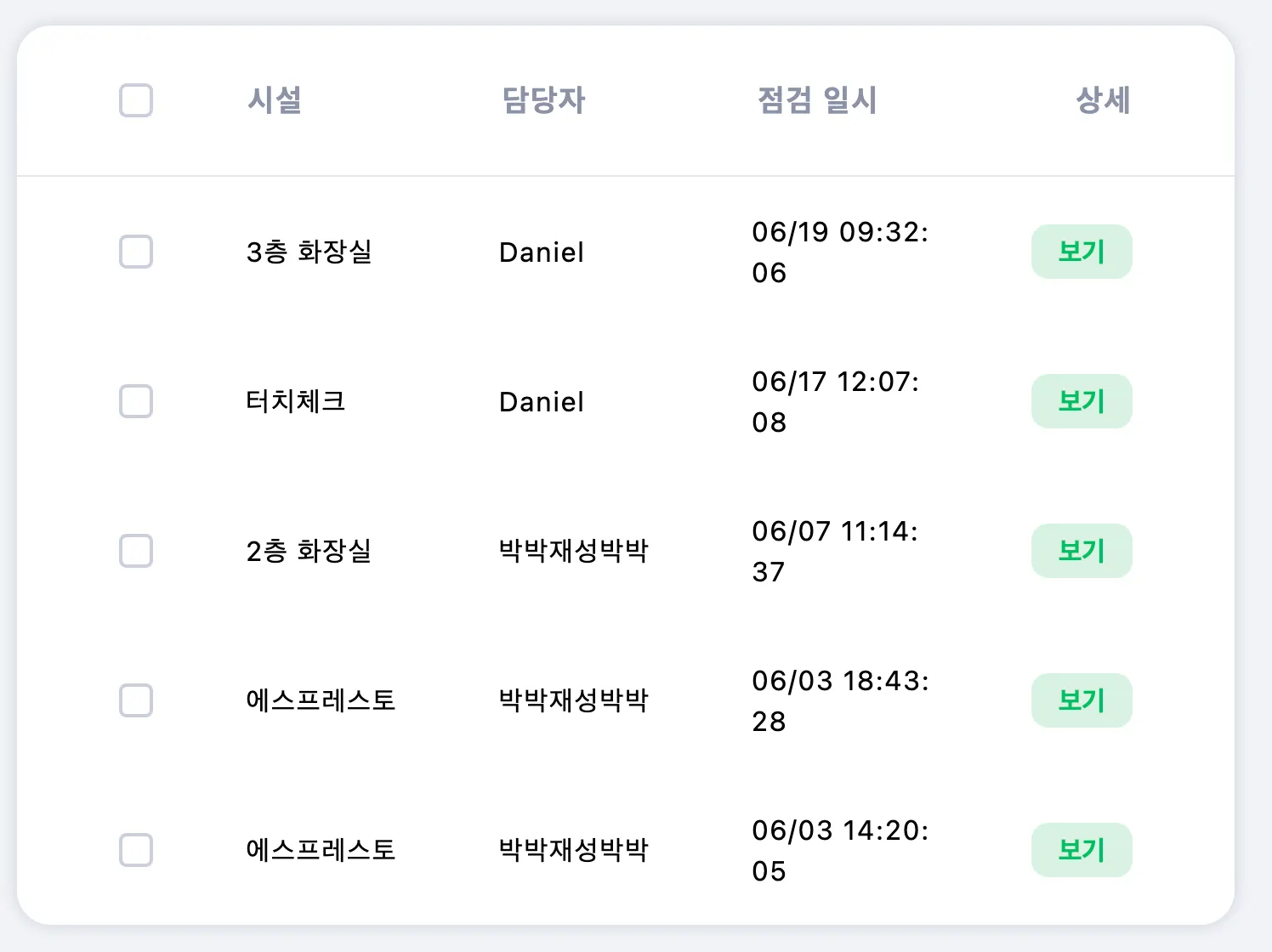The height and width of the screenshot is (952, 1272).
Task: View details of 06/03 14:20 inspection
Action: [x=1082, y=850]
